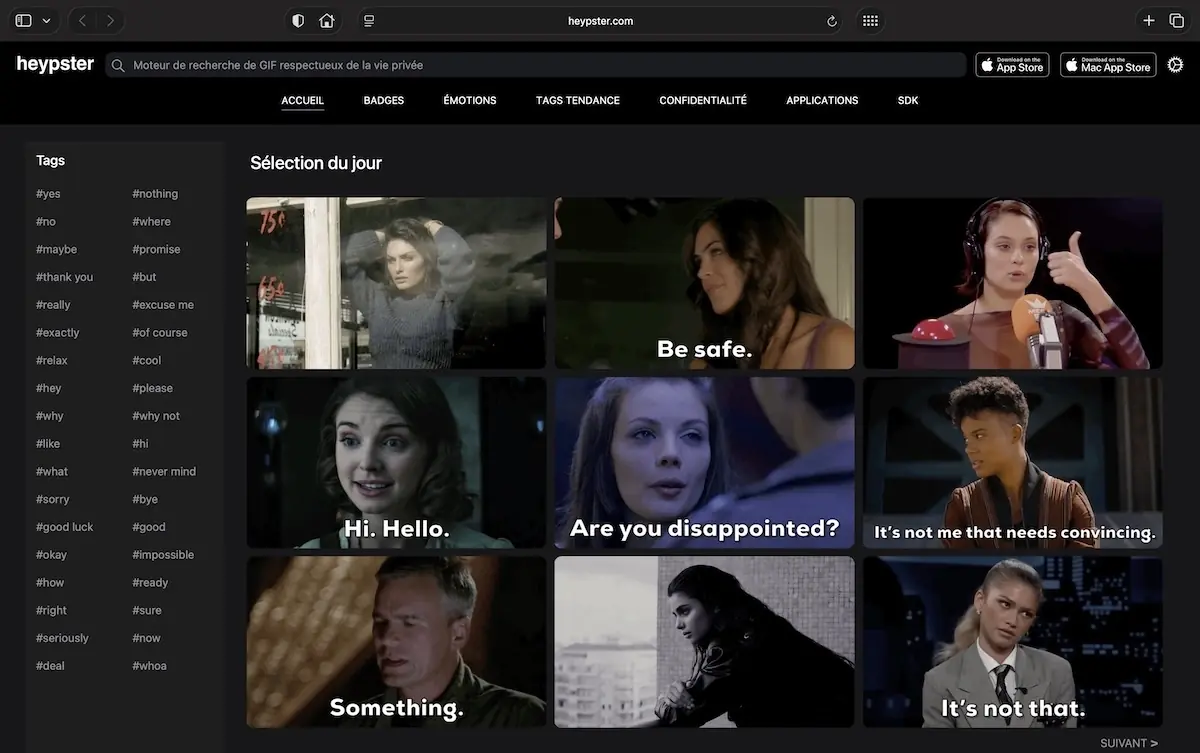
Task: Open a new tab with plus icon
Action: (x=1149, y=21)
